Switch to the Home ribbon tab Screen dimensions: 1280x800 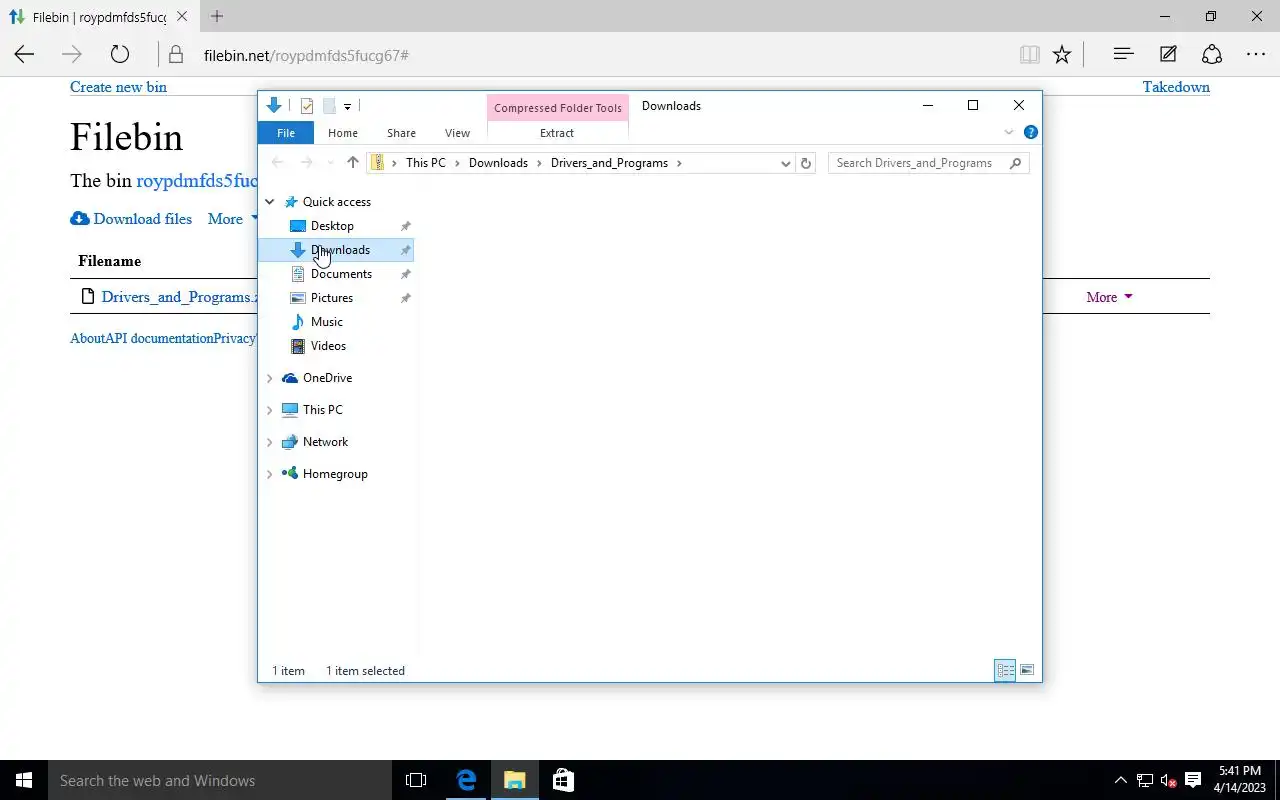pyautogui.click(x=343, y=133)
